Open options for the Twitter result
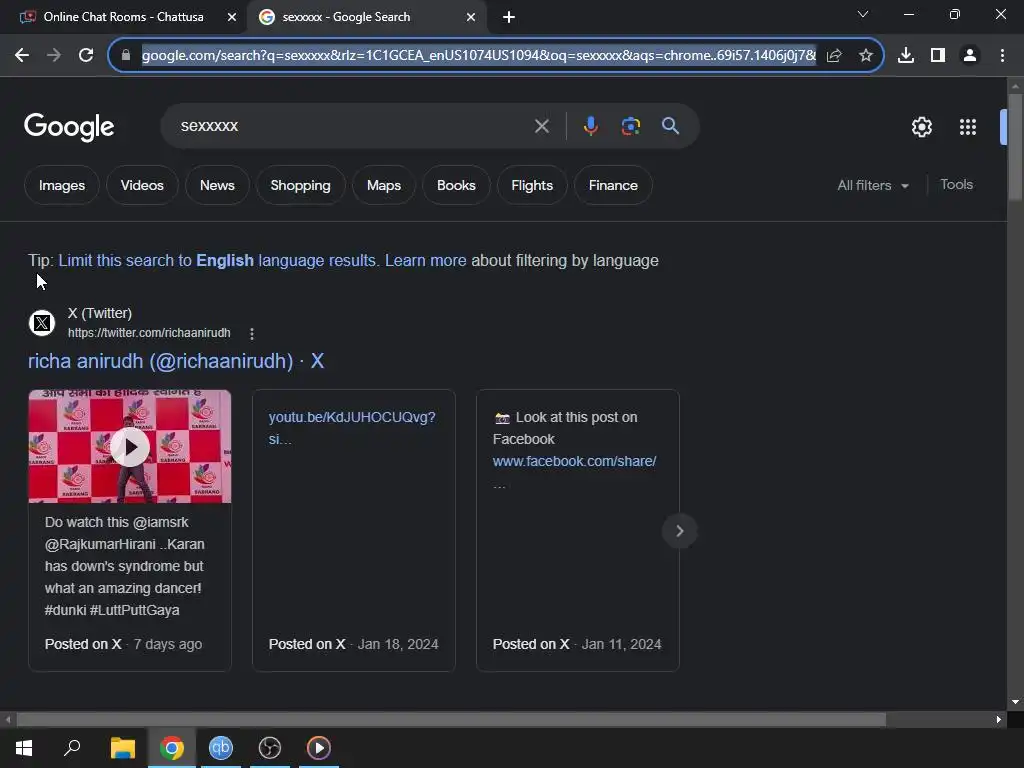Image resolution: width=1024 pixels, height=768 pixels. [x=252, y=334]
